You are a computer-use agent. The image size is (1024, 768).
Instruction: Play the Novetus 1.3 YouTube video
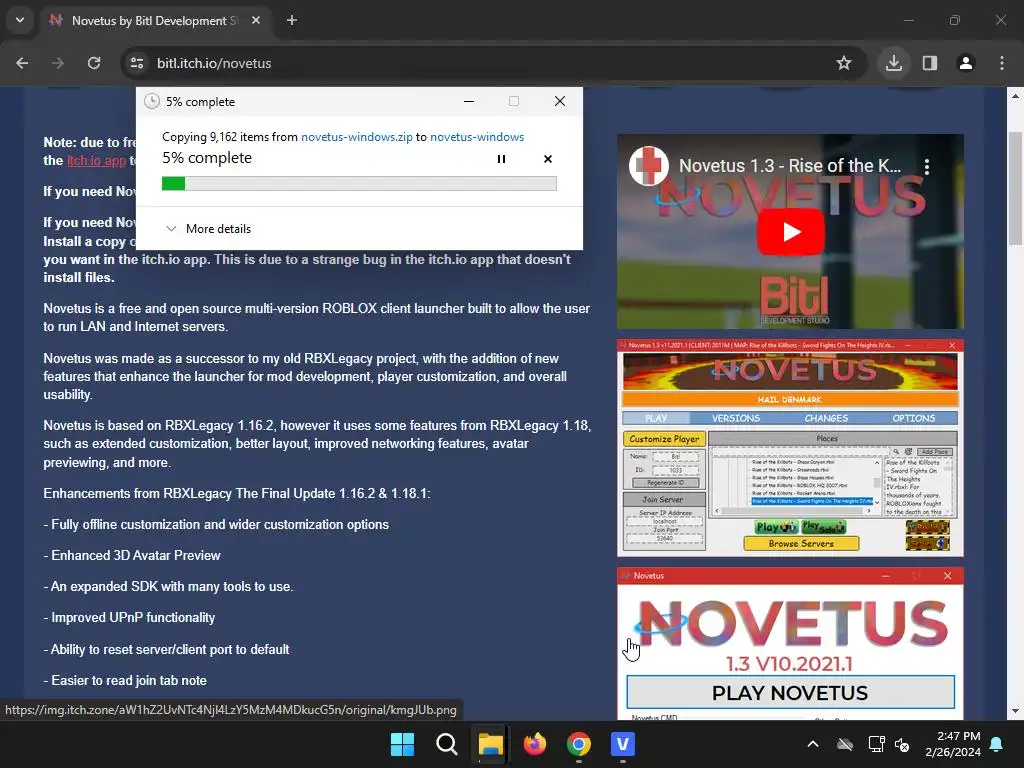pos(790,232)
